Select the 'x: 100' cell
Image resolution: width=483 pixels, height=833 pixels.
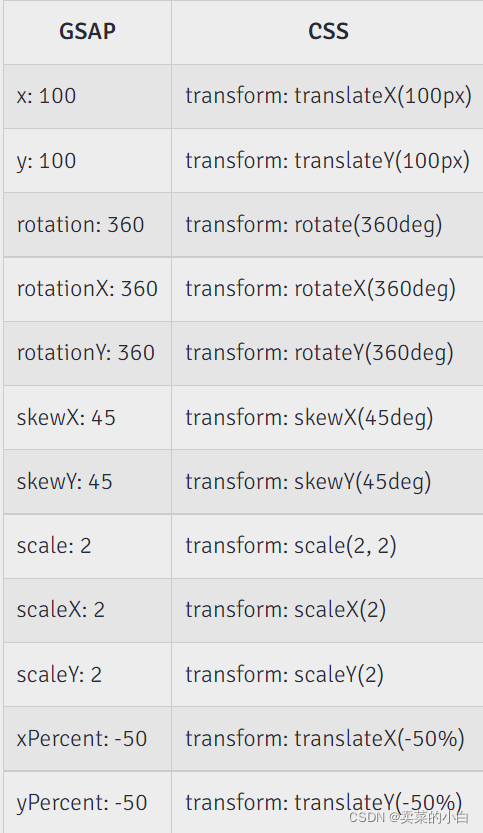pos(87,96)
